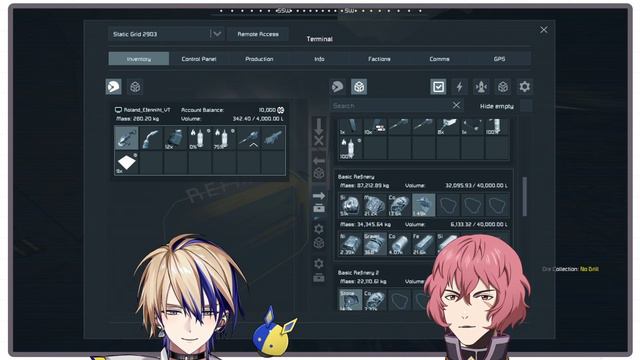Image resolution: width=640 pixels, height=360 pixels.
Task: Click the down arrow icon in the transfer column
Action: (319, 126)
